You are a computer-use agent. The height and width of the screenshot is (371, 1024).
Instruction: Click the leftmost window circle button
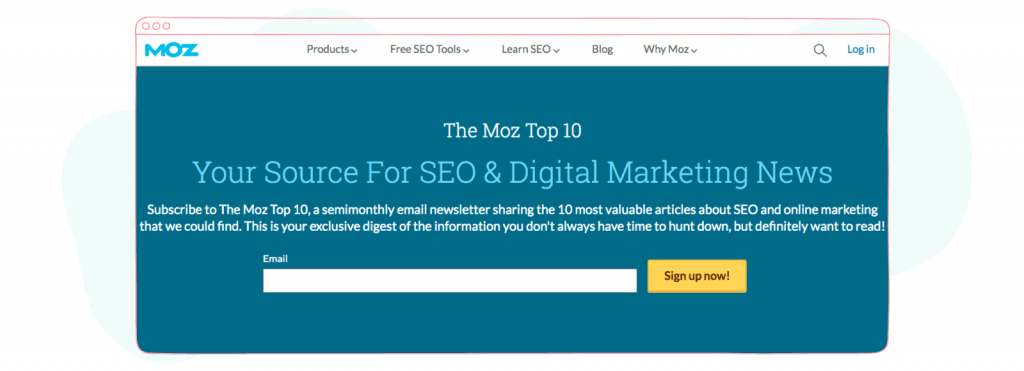tap(146, 26)
